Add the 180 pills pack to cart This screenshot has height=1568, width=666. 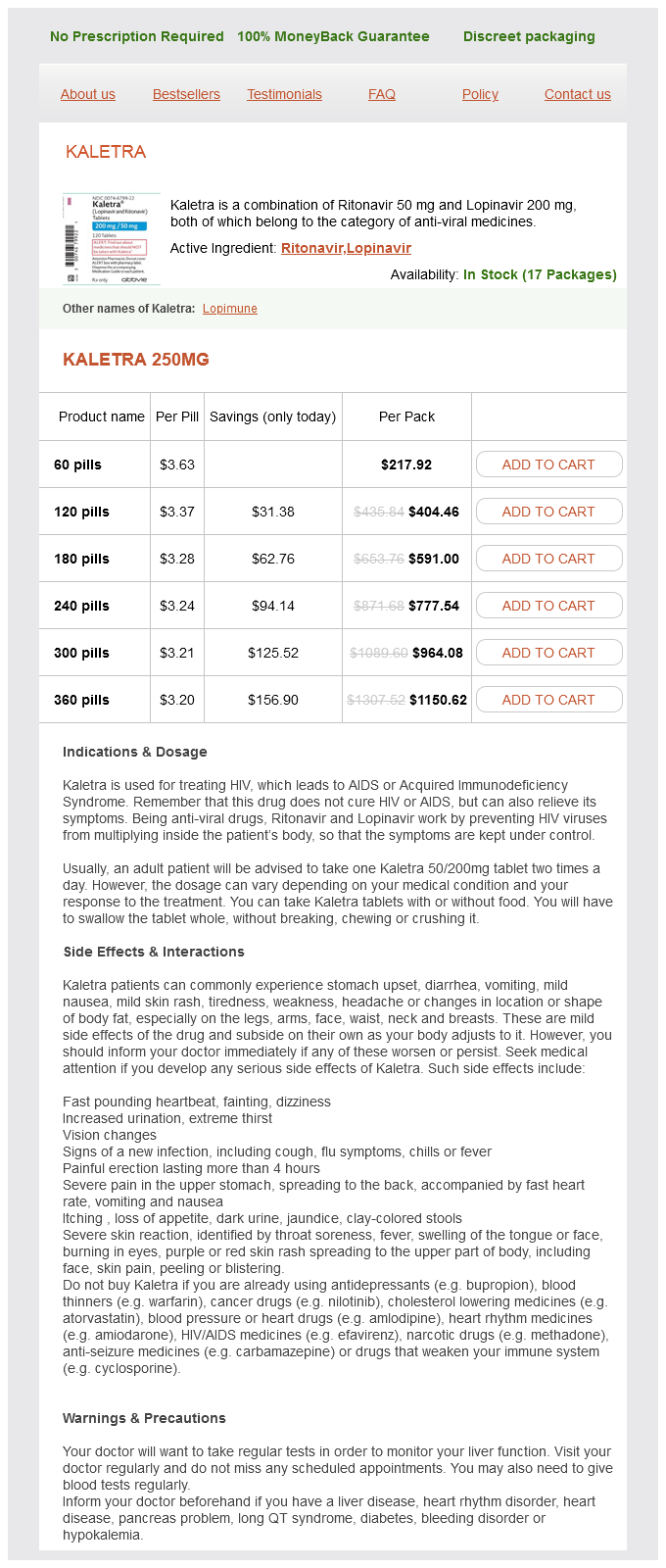548,559
